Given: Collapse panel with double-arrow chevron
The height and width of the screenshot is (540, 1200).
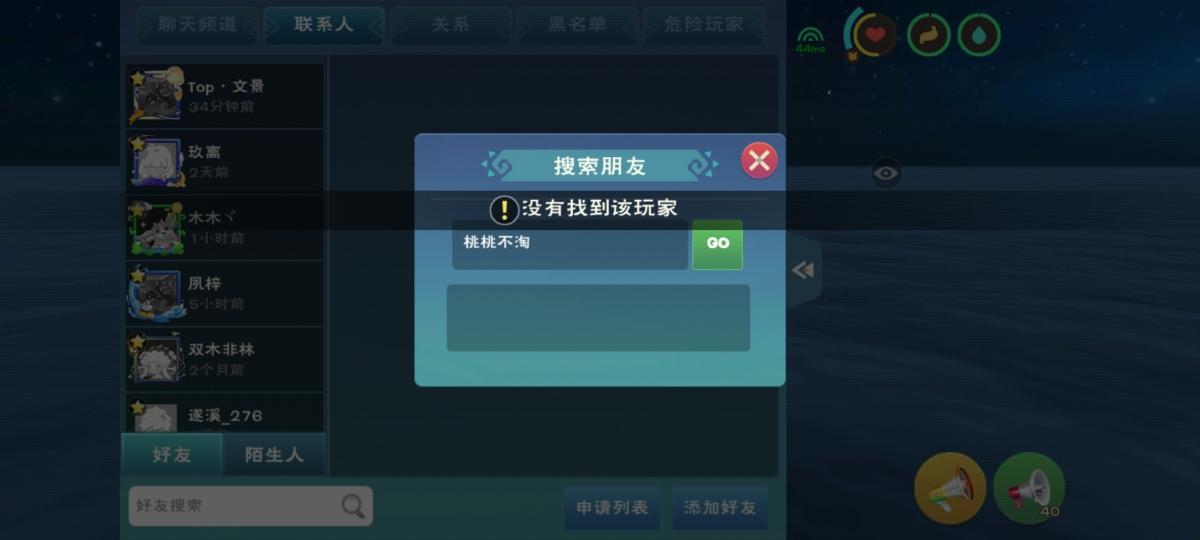Looking at the screenshot, I should point(802,270).
